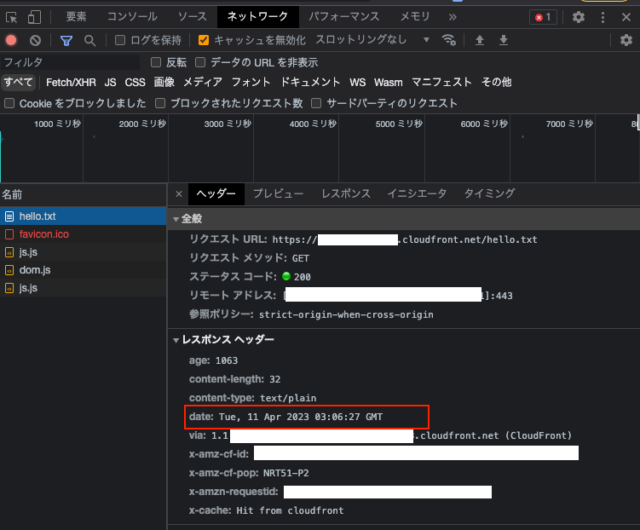Select favicon.ico in the request list

click(x=43, y=234)
